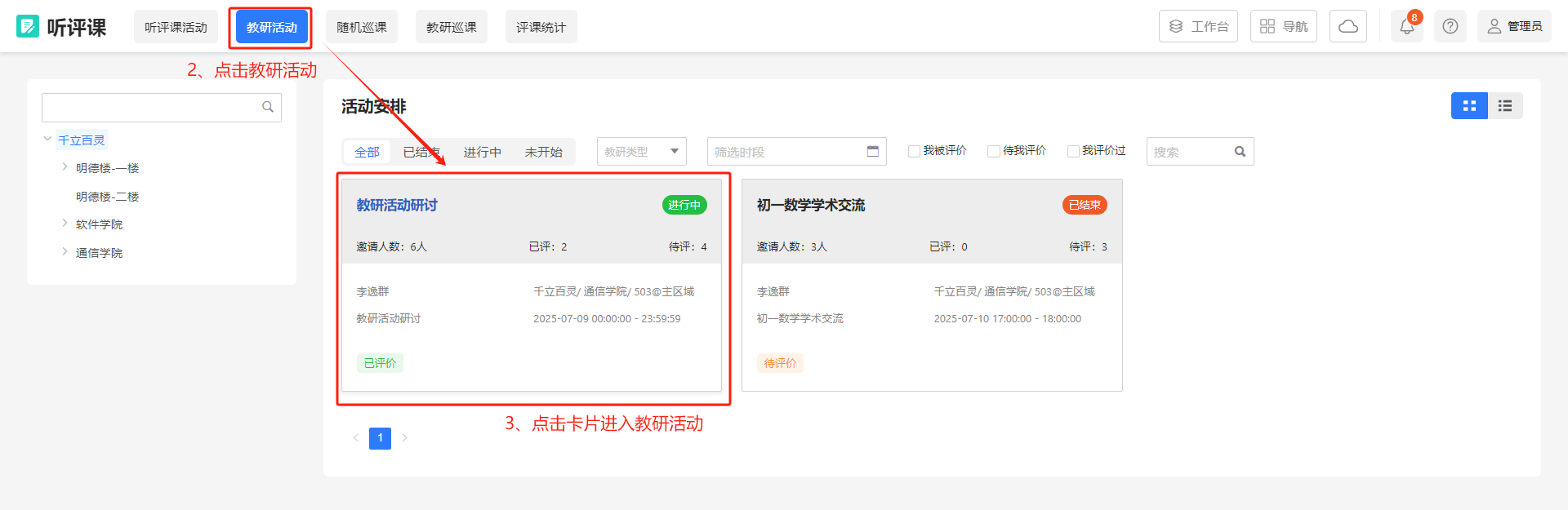The image size is (1568, 510).
Task: Click the tree search magnifier icon
Action: coord(267,108)
